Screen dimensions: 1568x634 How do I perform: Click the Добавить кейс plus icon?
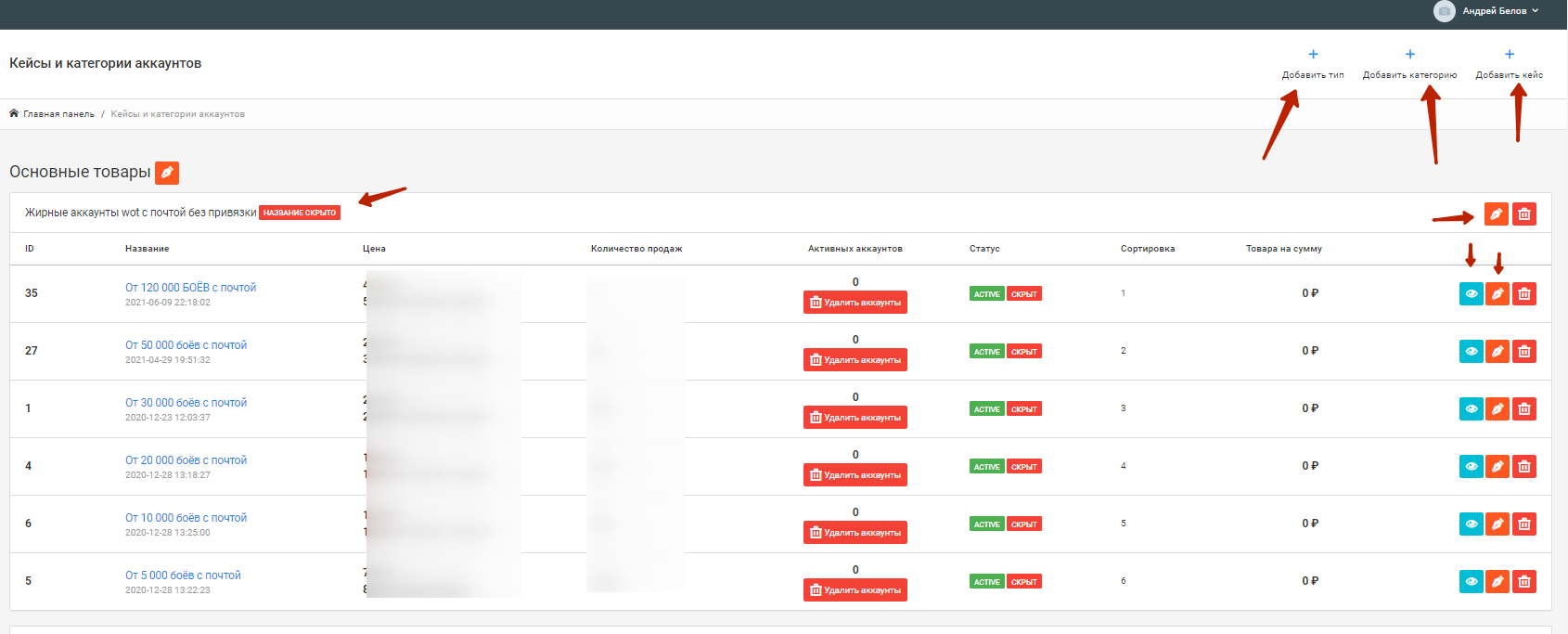[x=1509, y=55]
